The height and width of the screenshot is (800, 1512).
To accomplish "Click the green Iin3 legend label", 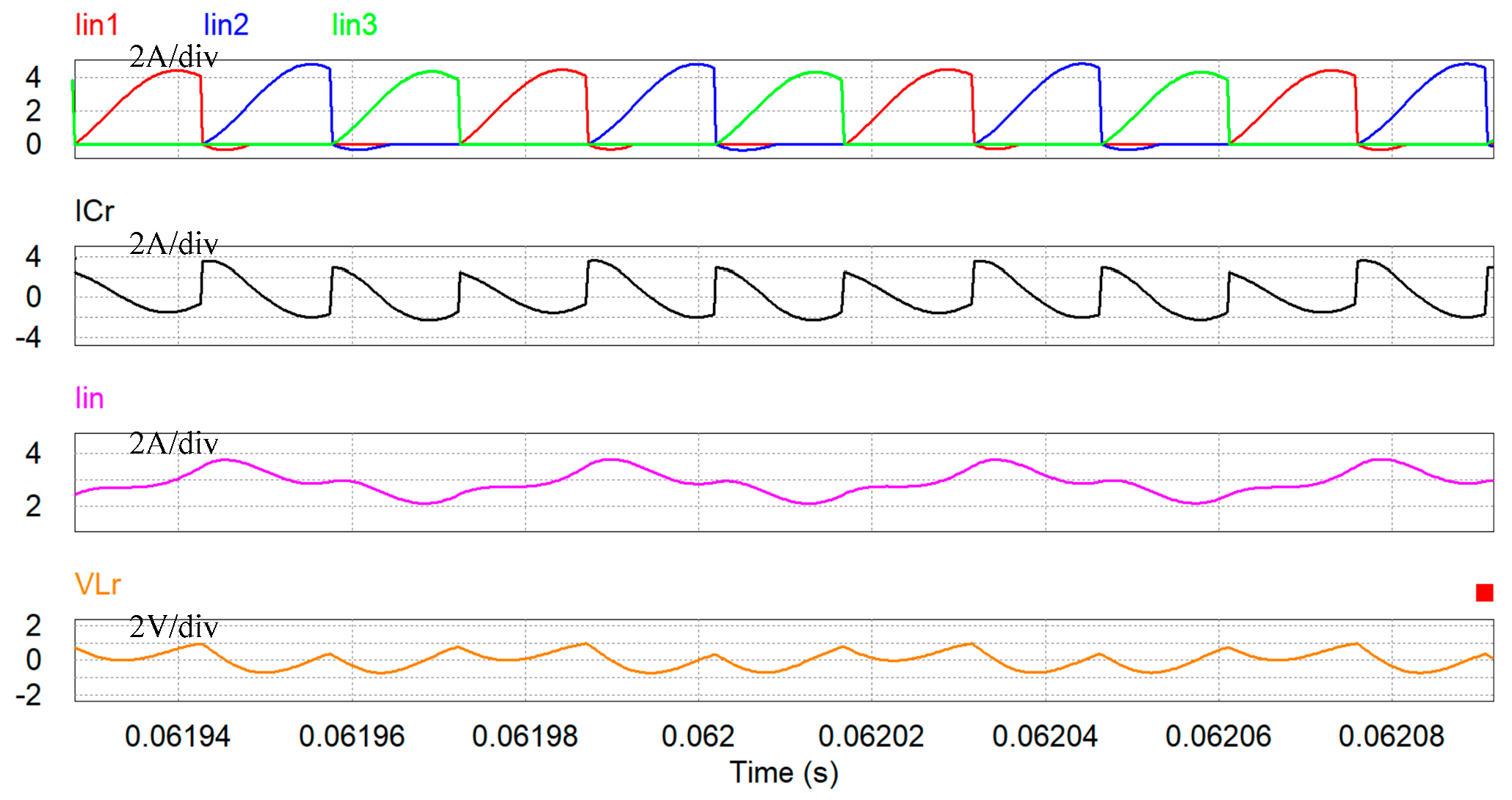I will [x=354, y=26].
